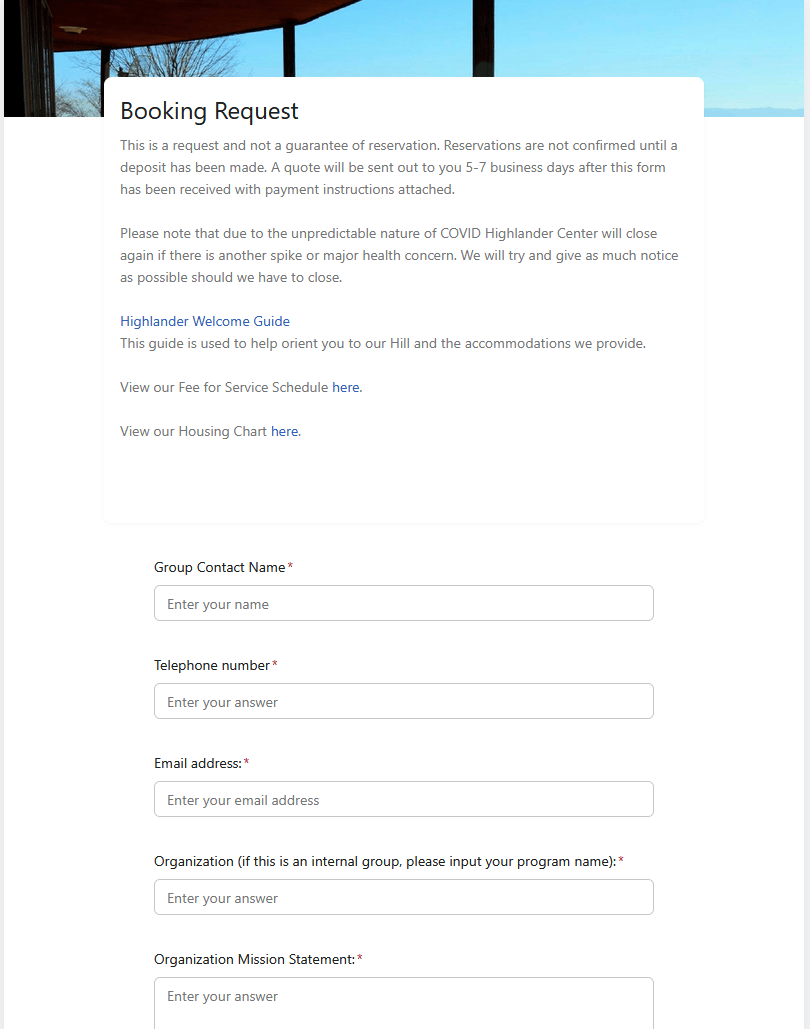Click the Organization field label text
This screenshot has height=1029, width=810.
(x=385, y=861)
